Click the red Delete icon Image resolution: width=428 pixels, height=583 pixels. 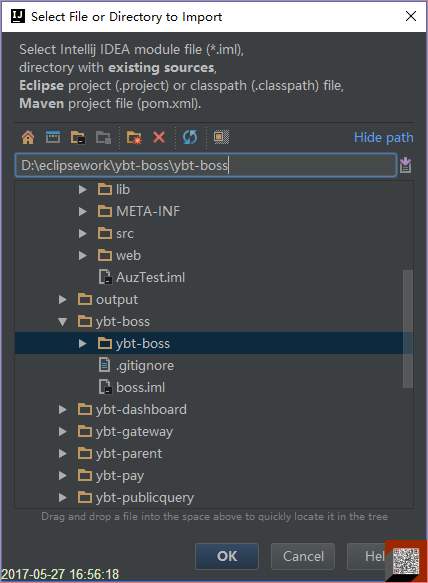[159, 137]
